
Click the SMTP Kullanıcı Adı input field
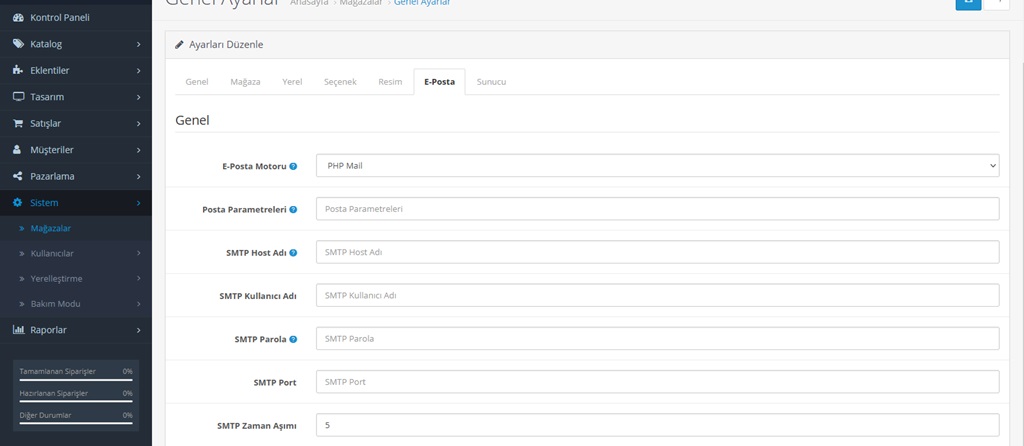pos(658,295)
